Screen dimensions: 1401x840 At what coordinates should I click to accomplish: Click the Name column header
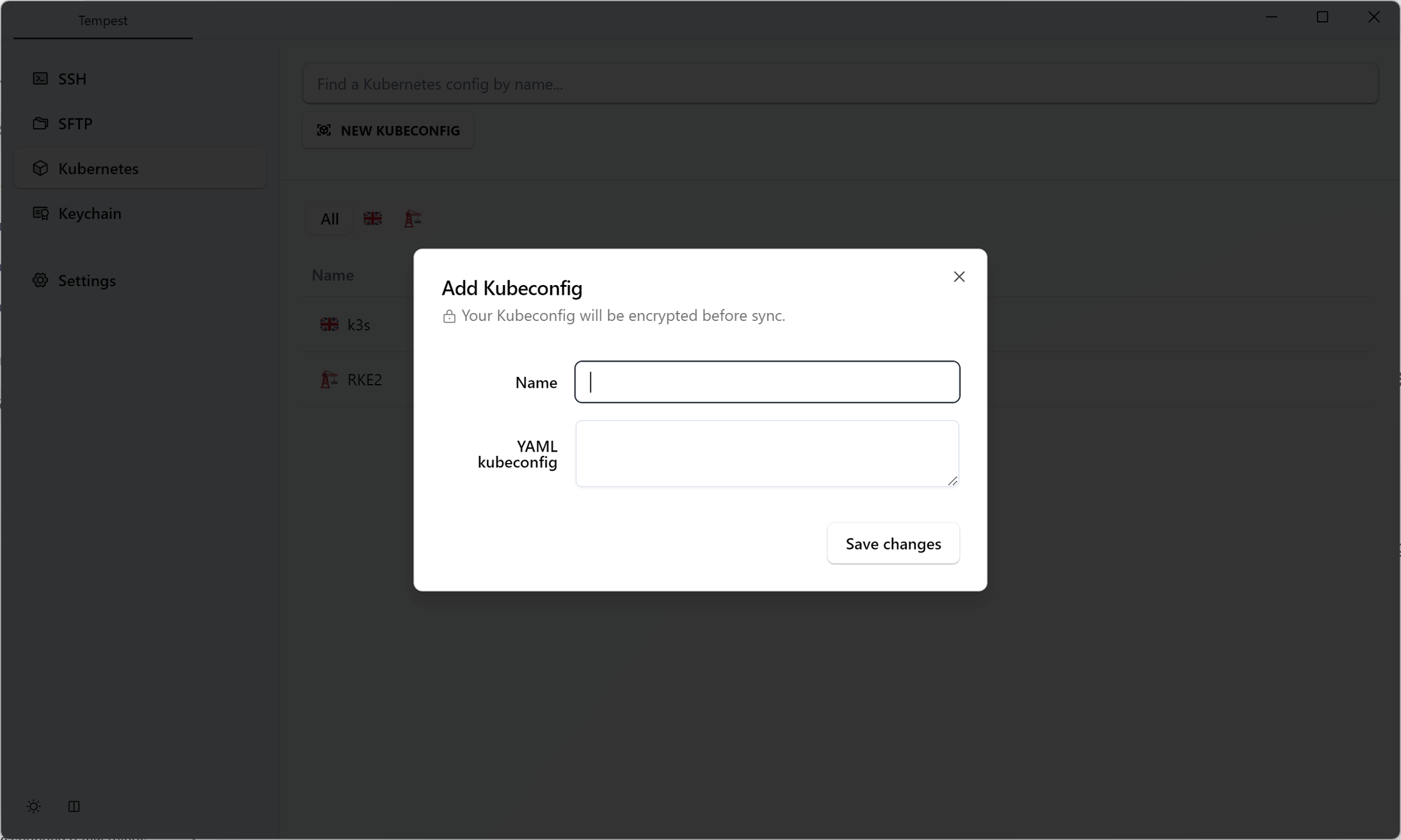tap(333, 275)
